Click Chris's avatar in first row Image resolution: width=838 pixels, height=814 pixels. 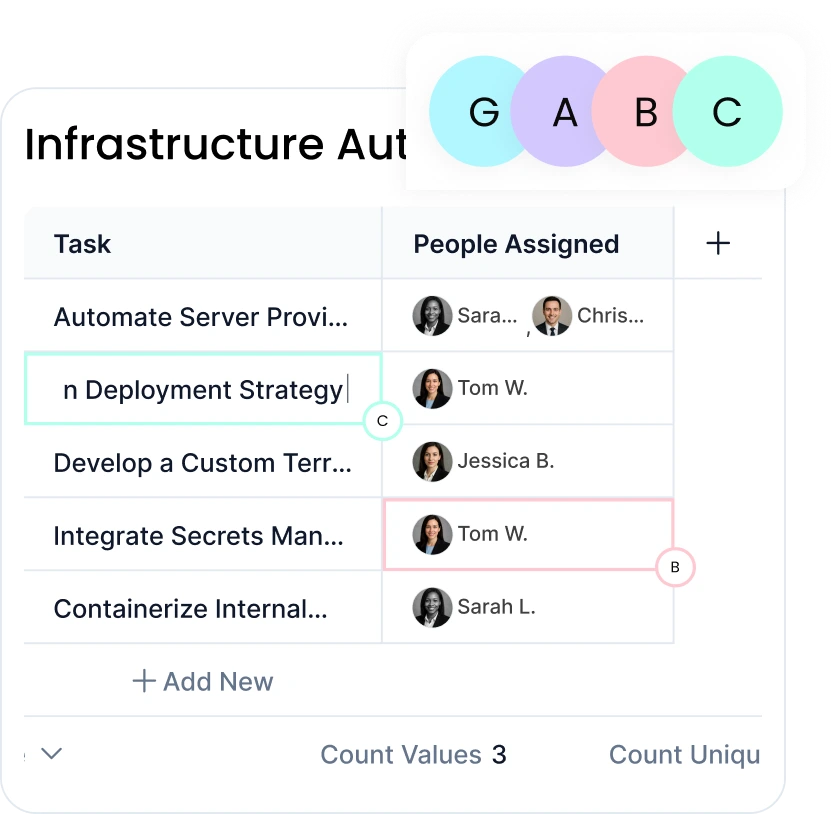pyautogui.click(x=552, y=316)
